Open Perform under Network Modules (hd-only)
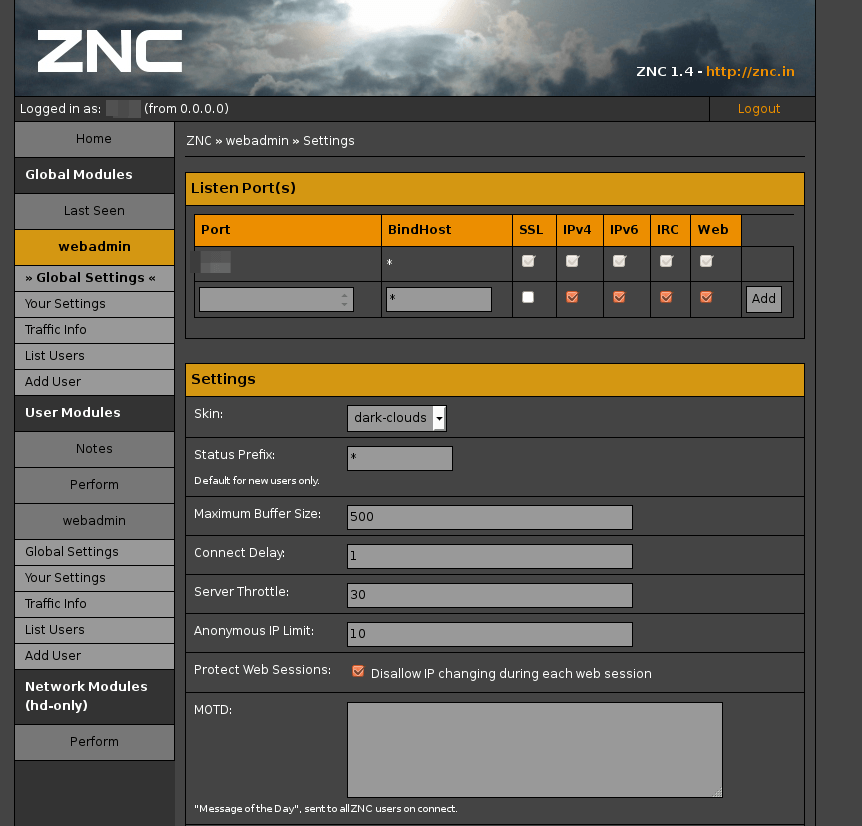 click(94, 742)
